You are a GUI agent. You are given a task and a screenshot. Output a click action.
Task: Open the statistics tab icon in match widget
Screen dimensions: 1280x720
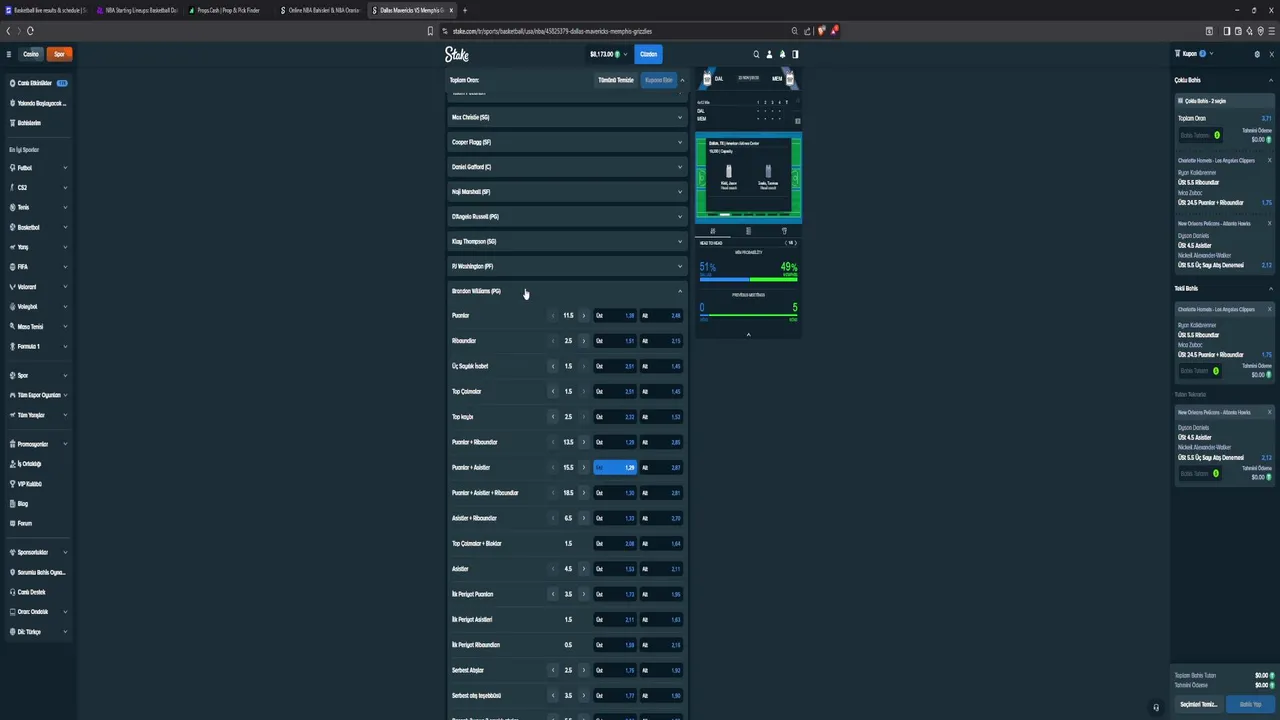(713, 231)
